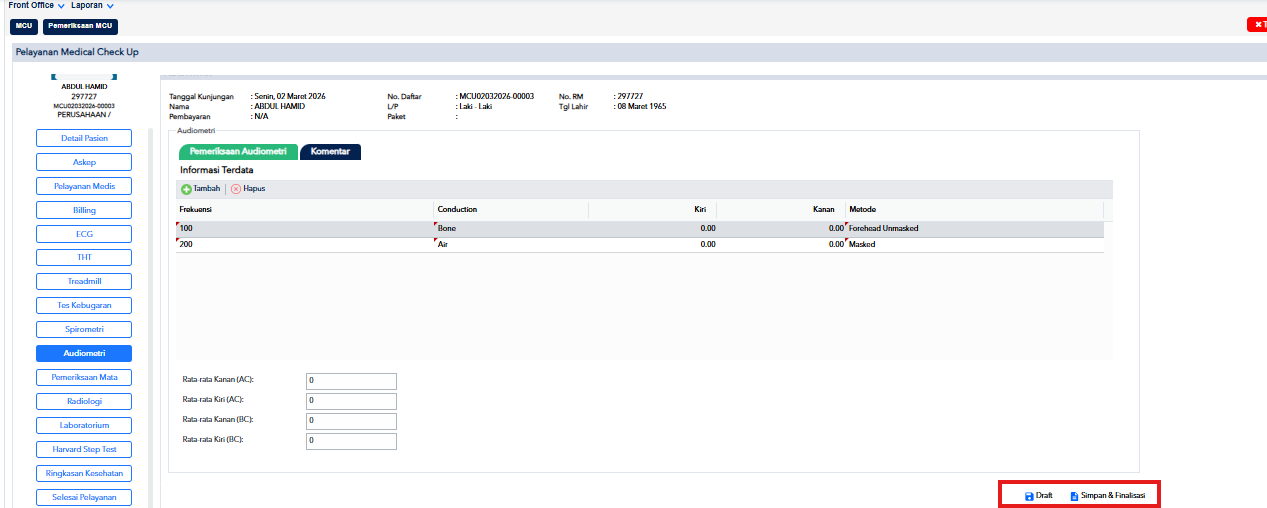Select the frequency cell "100"

[x=305, y=228]
